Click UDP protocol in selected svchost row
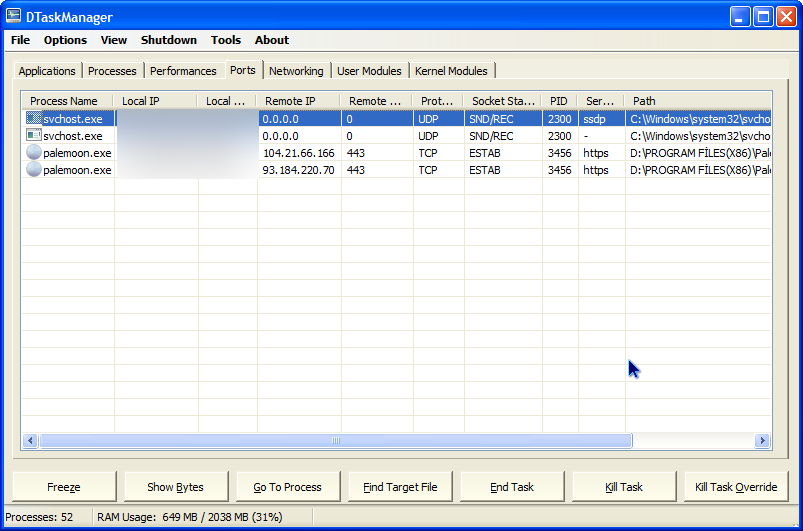The width and height of the screenshot is (803, 531). coord(428,119)
